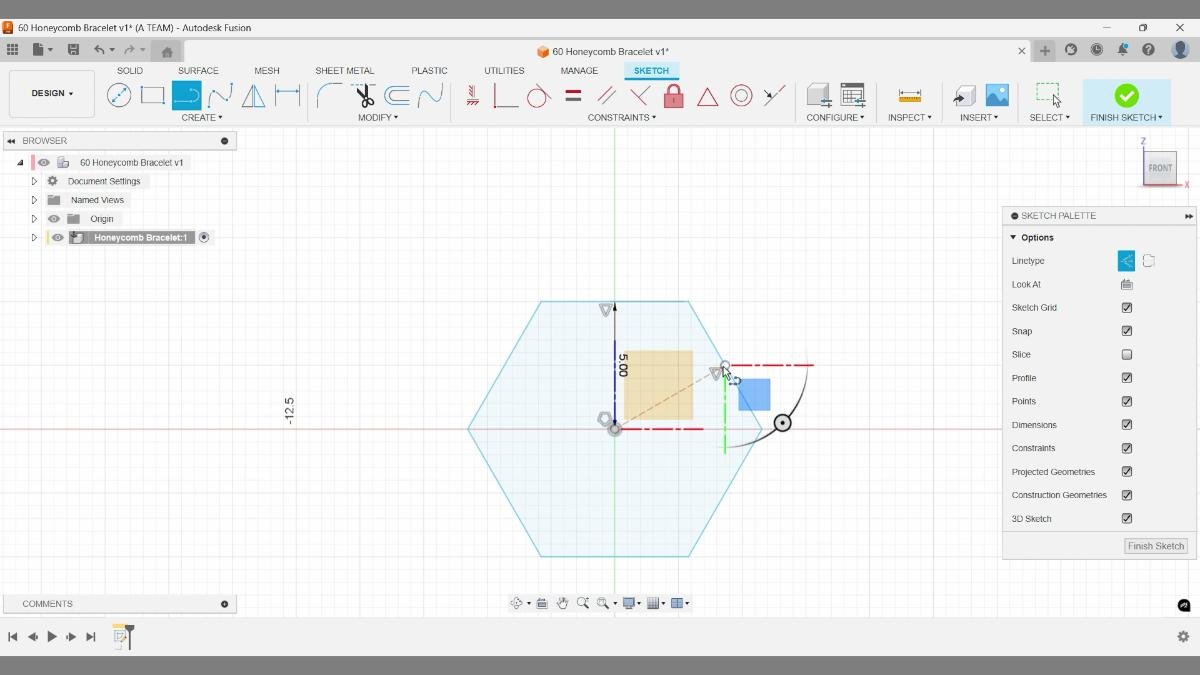Click the FRONT face of the ViewCube
1200x675 pixels.
click(1160, 168)
